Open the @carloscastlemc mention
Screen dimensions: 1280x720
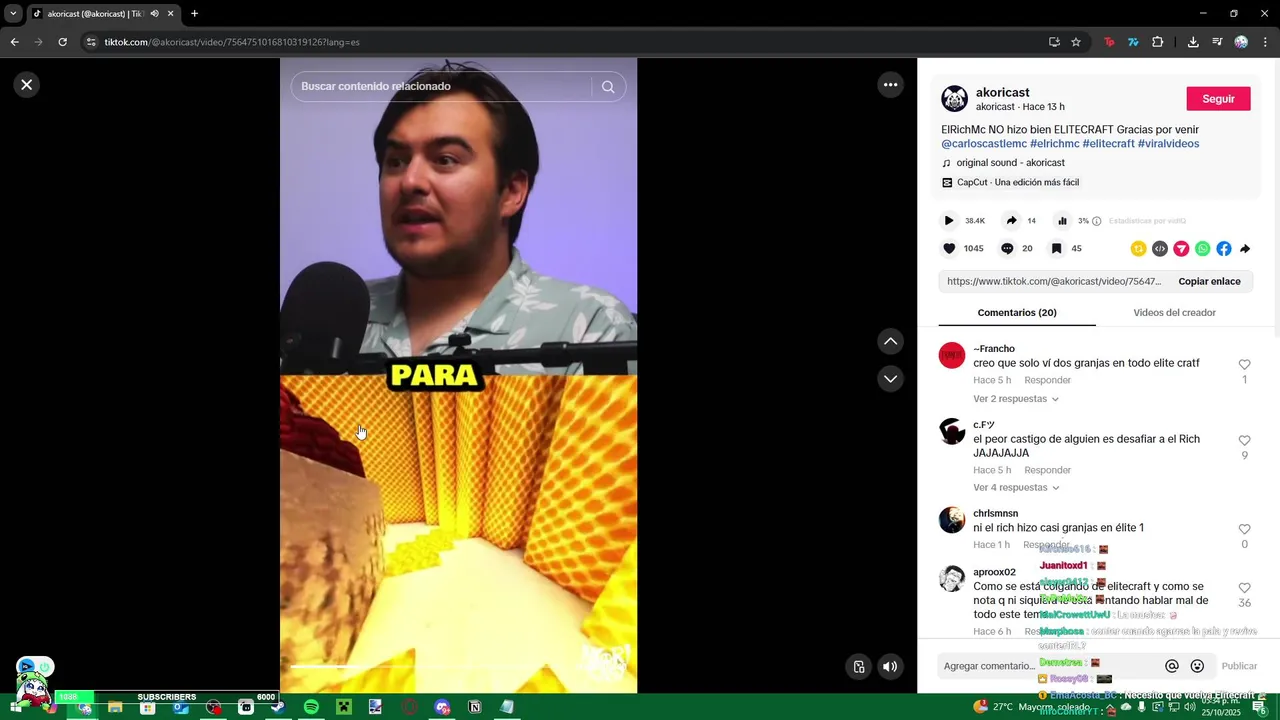click(x=984, y=144)
